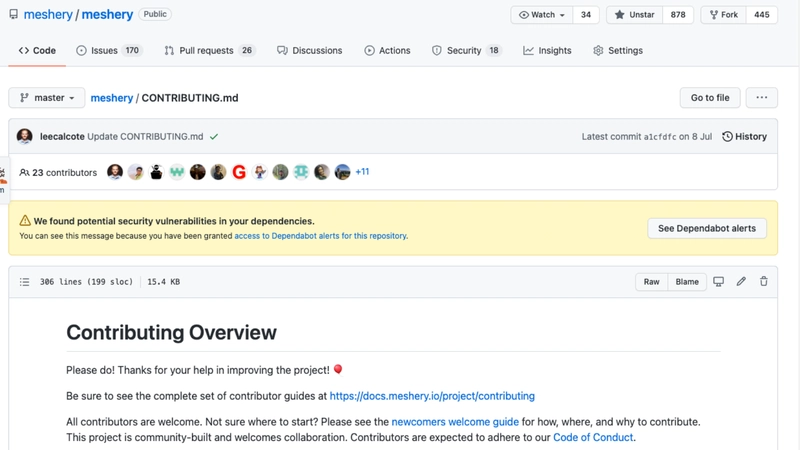The height and width of the screenshot is (450, 800).
Task: Click the meshery owner link in header
Action: click(x=48, y=14)
